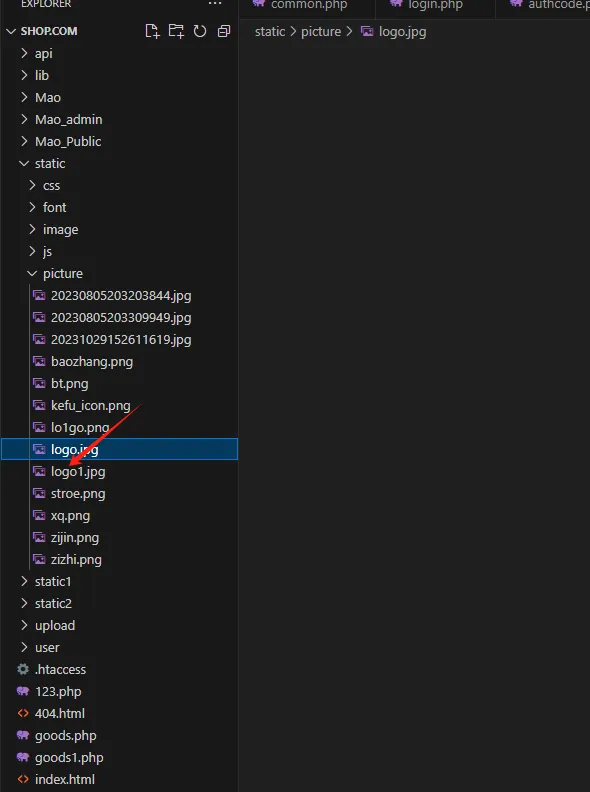
Task: Open the logo1.jpg file
Action: (120, 471)
